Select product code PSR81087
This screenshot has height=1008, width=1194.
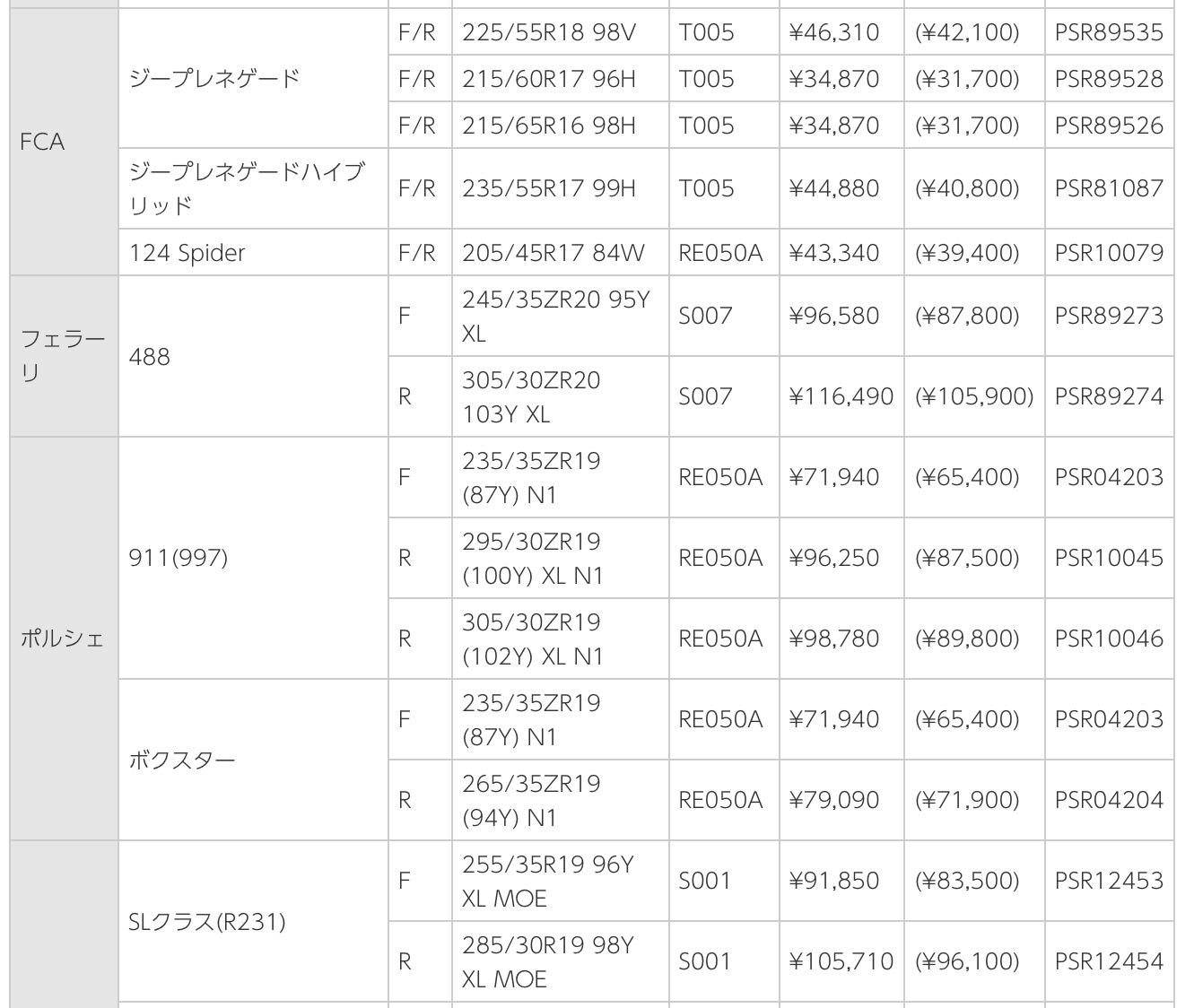tap(1109, 188)
